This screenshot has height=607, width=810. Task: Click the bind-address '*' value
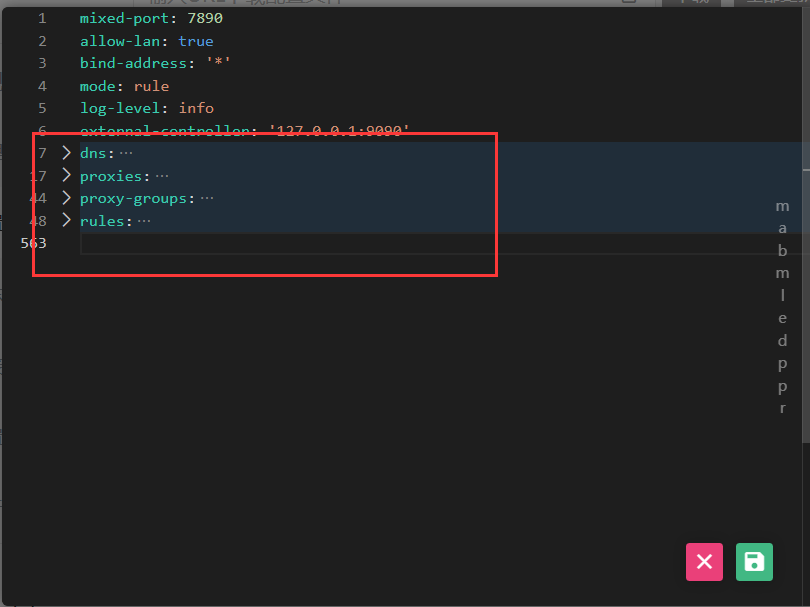coord(217,63)
